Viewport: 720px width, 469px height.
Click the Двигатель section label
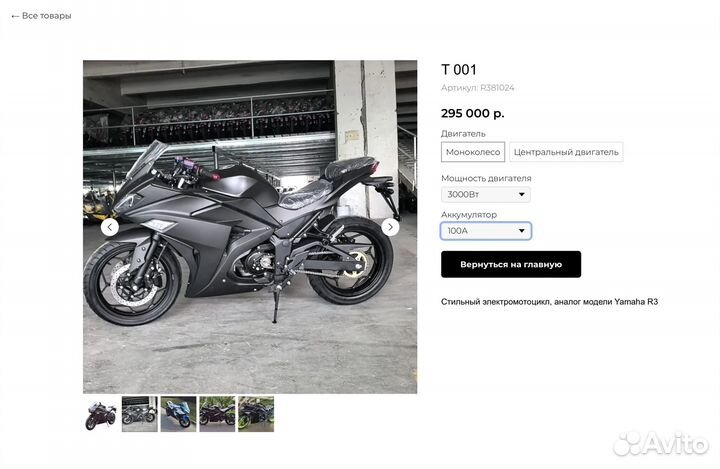click(463, 134)
